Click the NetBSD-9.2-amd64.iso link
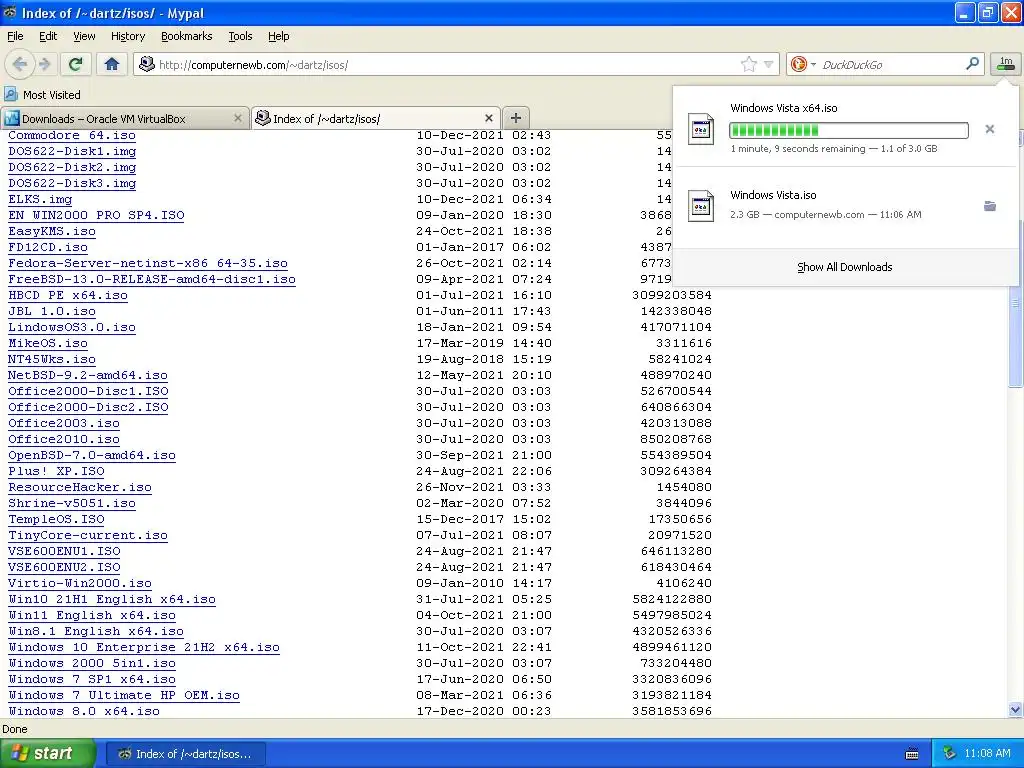 pos(88,376)
